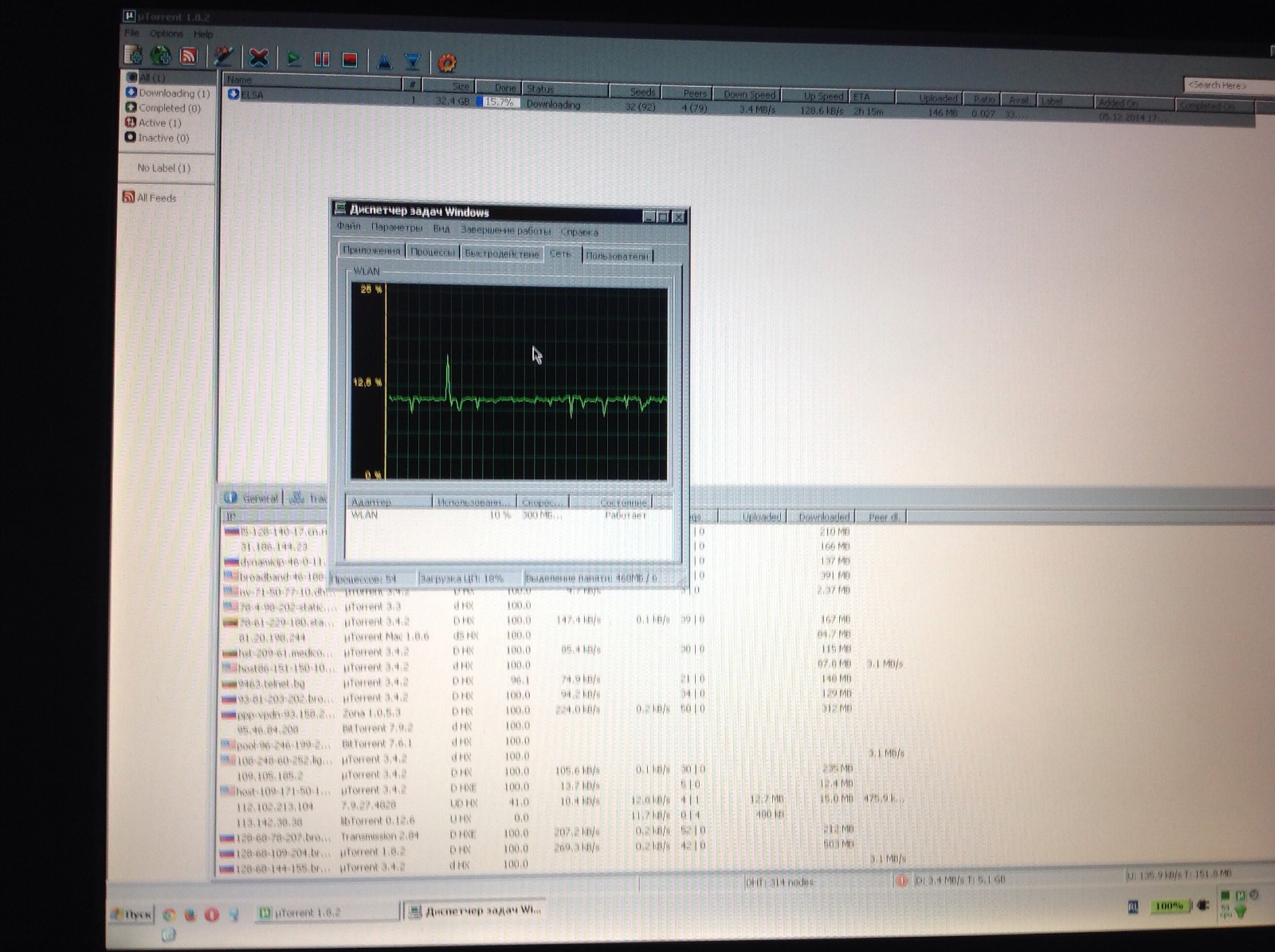Switch to the General tab in the details pane
This screenshot has height=952, width=1275.
tap(253, 498)
